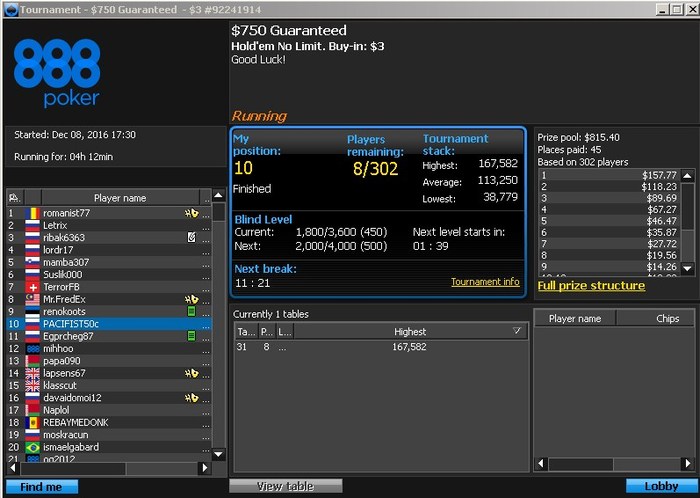Click the hand icon next to romanist77
Viewport: 700px width, 498px height.
(192, 213)
